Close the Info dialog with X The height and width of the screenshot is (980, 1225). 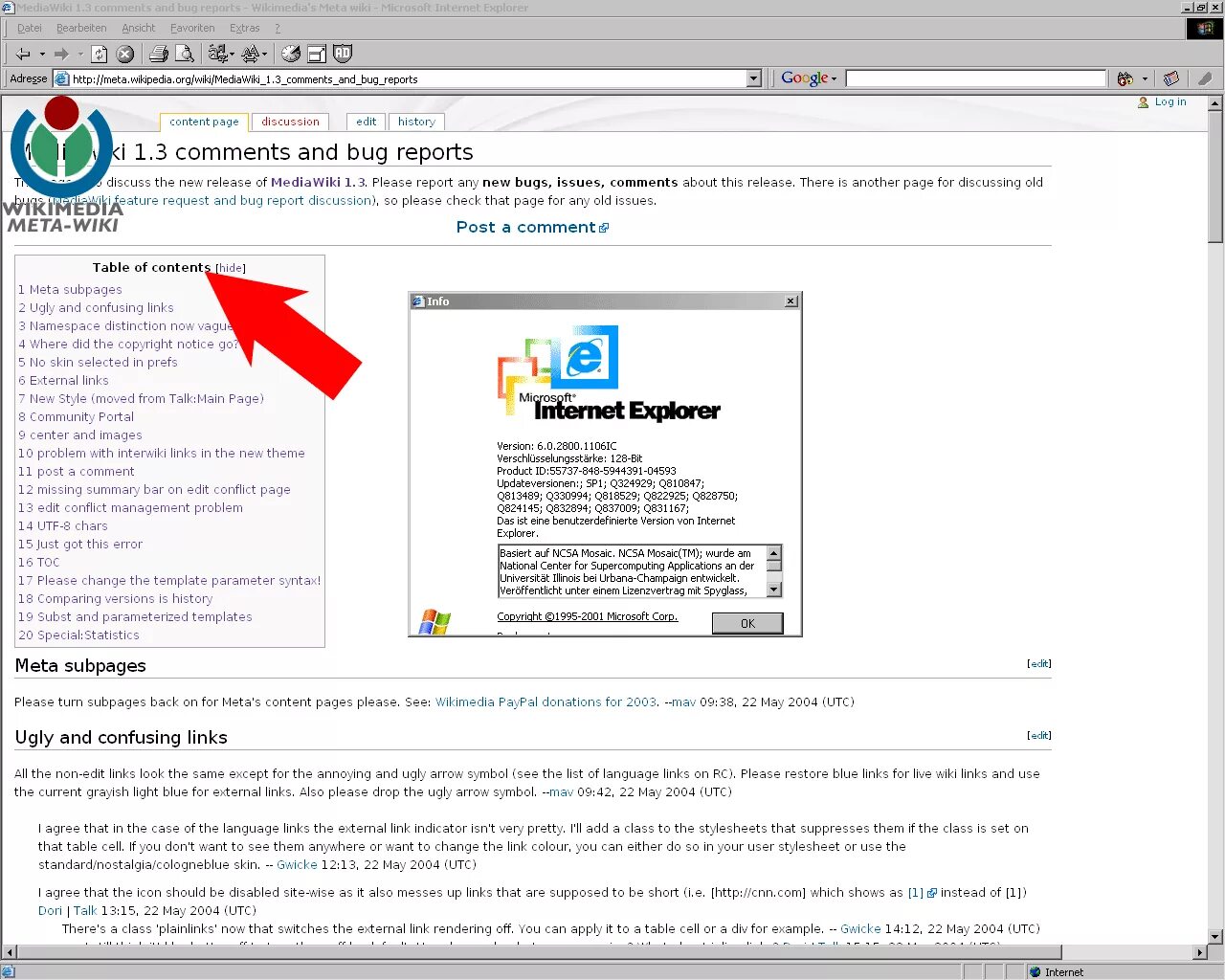pos(791,301)
